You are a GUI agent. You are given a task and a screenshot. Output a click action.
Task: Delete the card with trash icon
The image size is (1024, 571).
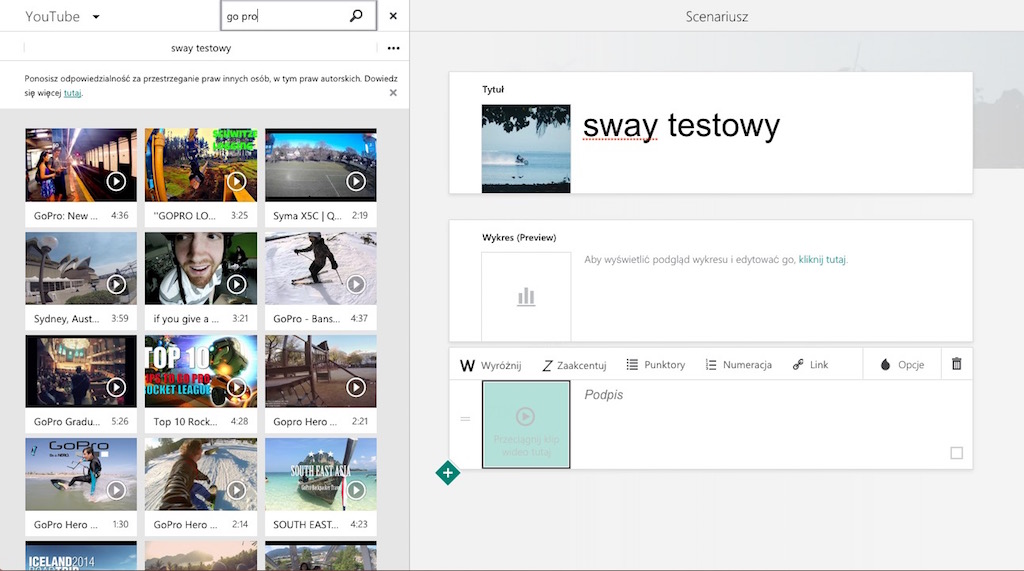[x=956, y=364]
